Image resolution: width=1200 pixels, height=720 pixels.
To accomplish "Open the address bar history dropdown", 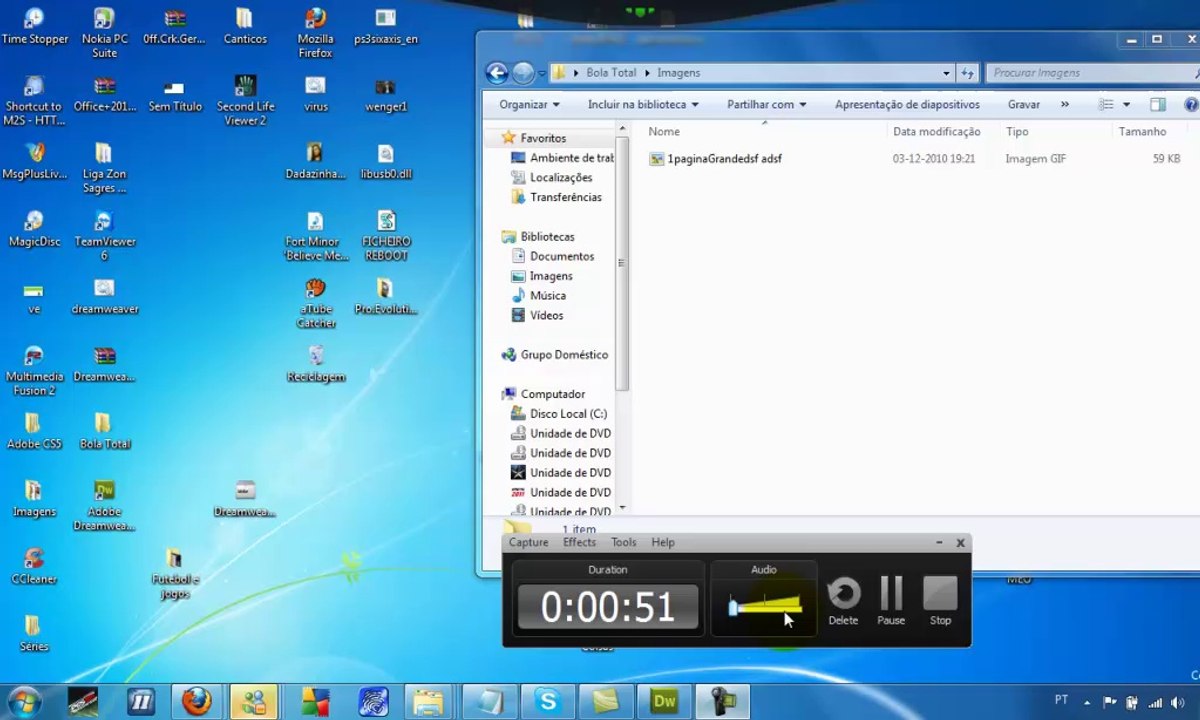I will (946, 73).
